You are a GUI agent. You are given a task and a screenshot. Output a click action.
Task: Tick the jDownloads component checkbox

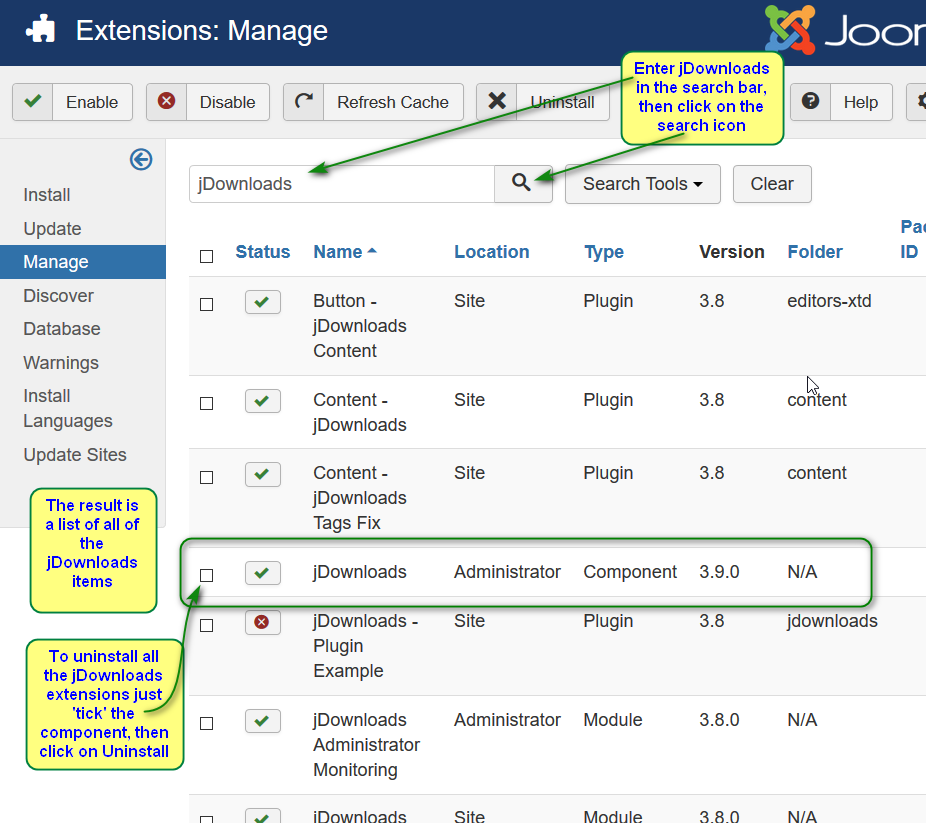click(x=206, y=575)
